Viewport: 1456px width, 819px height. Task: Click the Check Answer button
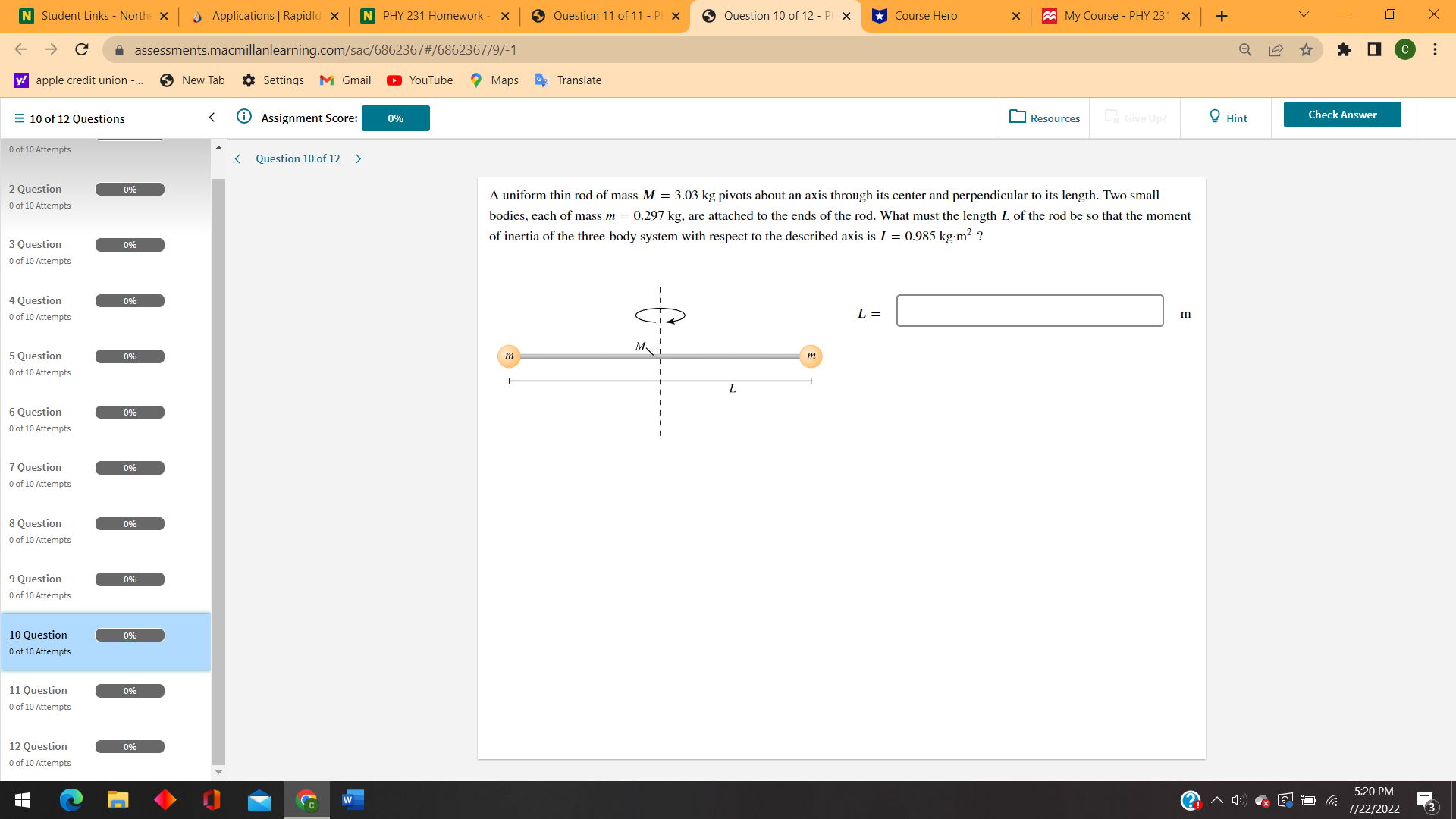pos(1342,113)
